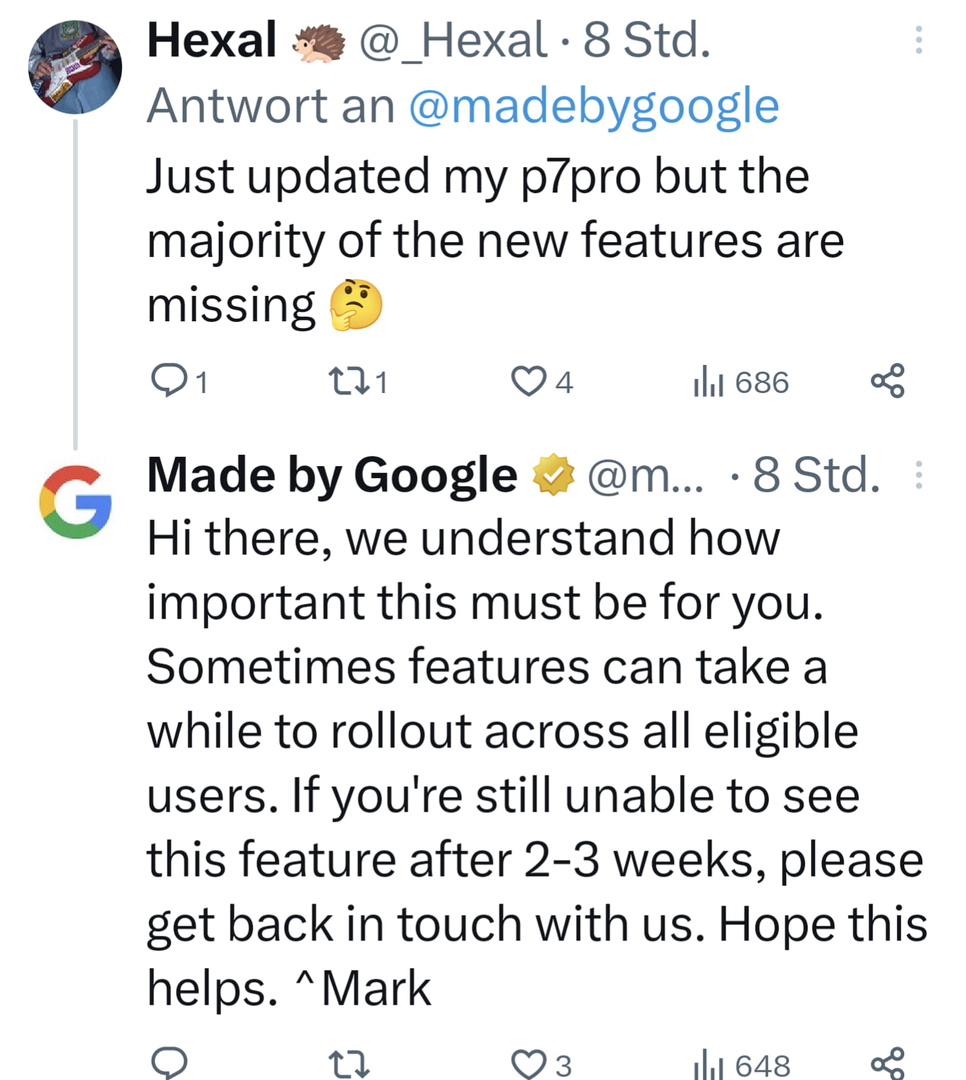The image size is (966, 1080).
Task: Open Made by Google's G avatar
Action: pos(76,502)
